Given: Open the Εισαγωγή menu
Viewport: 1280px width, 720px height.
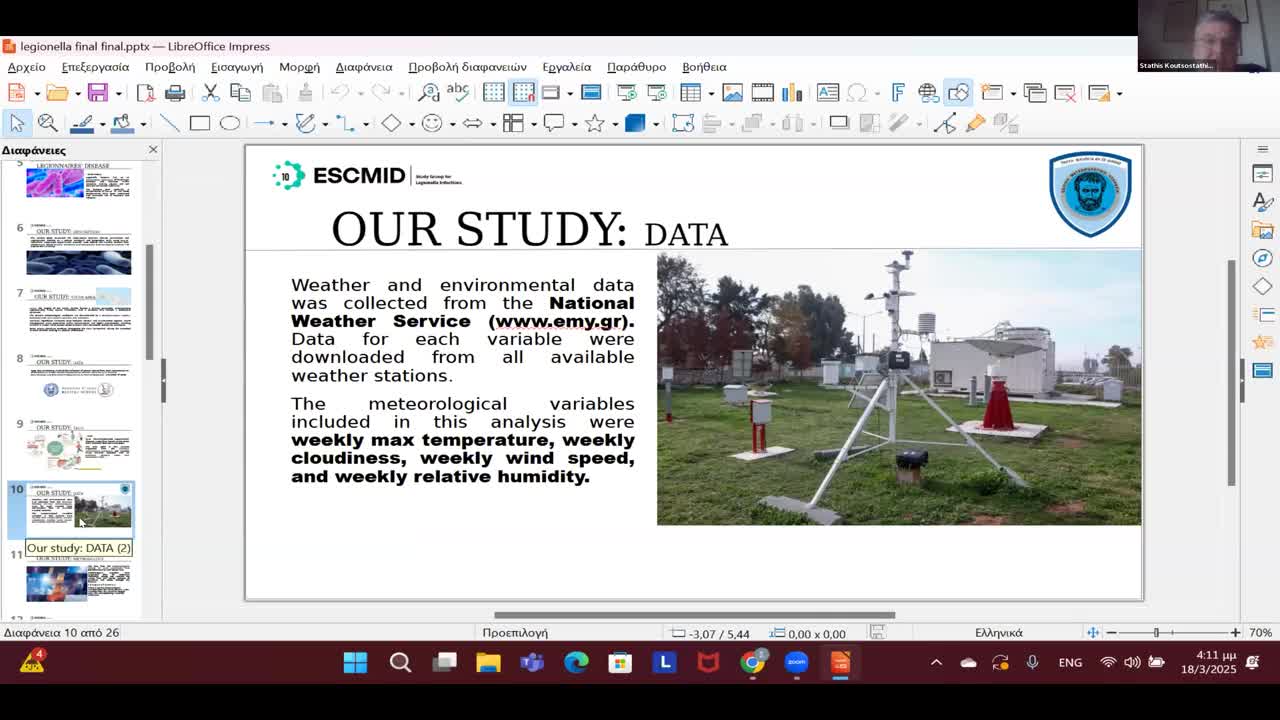Looking at the screenshot, I should click(237, 67).
